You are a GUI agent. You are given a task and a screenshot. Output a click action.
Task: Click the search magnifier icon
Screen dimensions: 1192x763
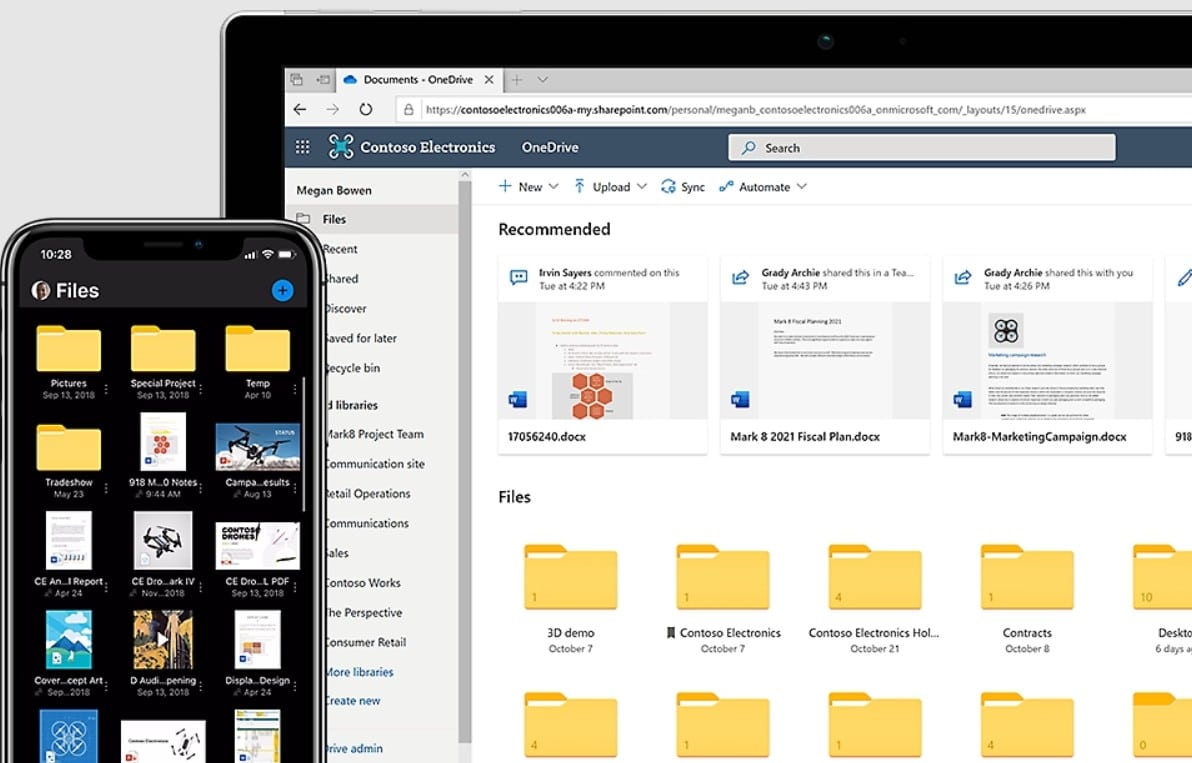(748, 147)
